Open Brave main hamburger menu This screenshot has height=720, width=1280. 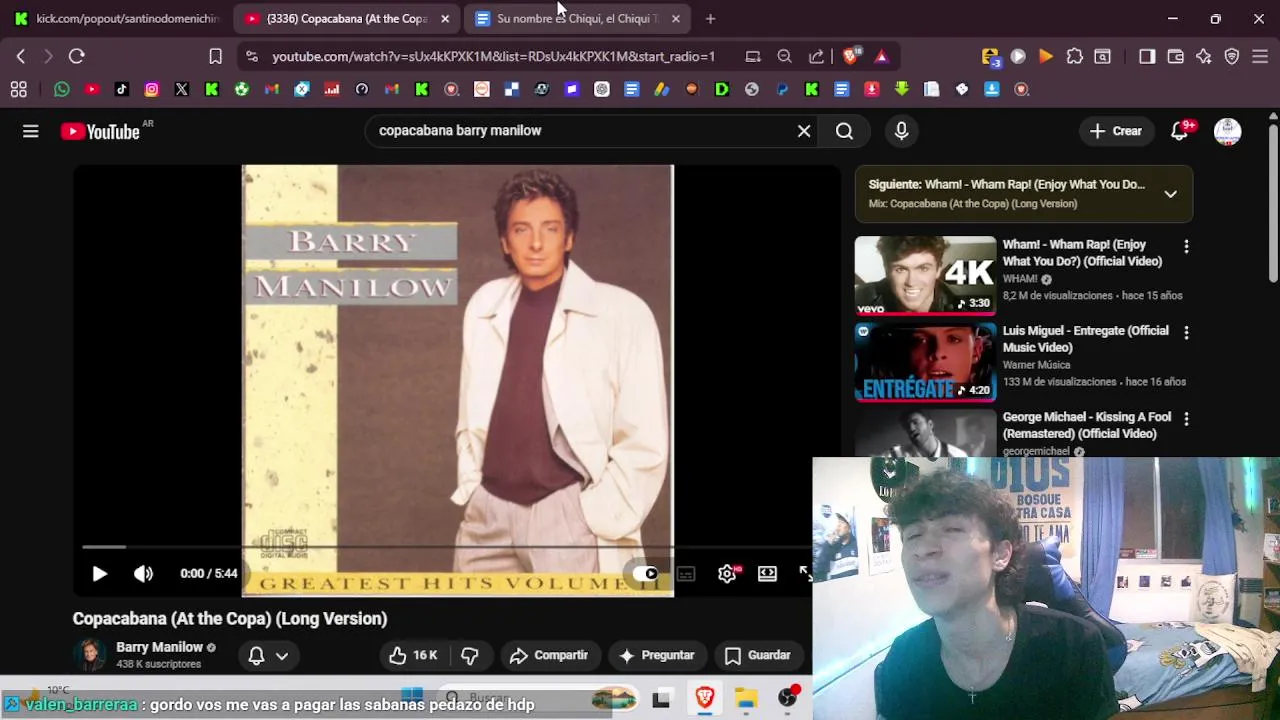coord(1260,56)
